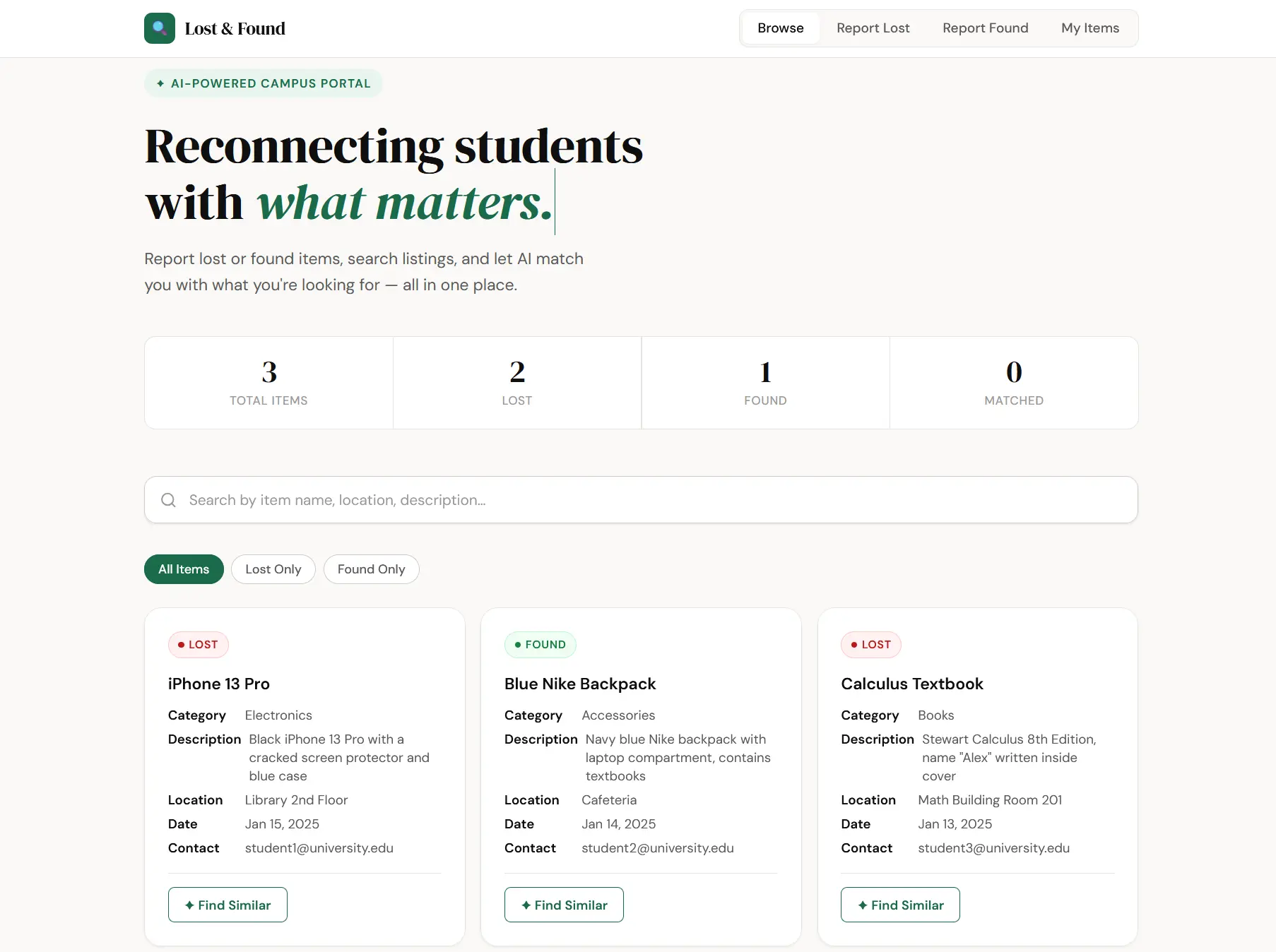This screenshot has height=952, width=1276.
Task: Click the Blue Nike Backpack title
Action: 580,684
